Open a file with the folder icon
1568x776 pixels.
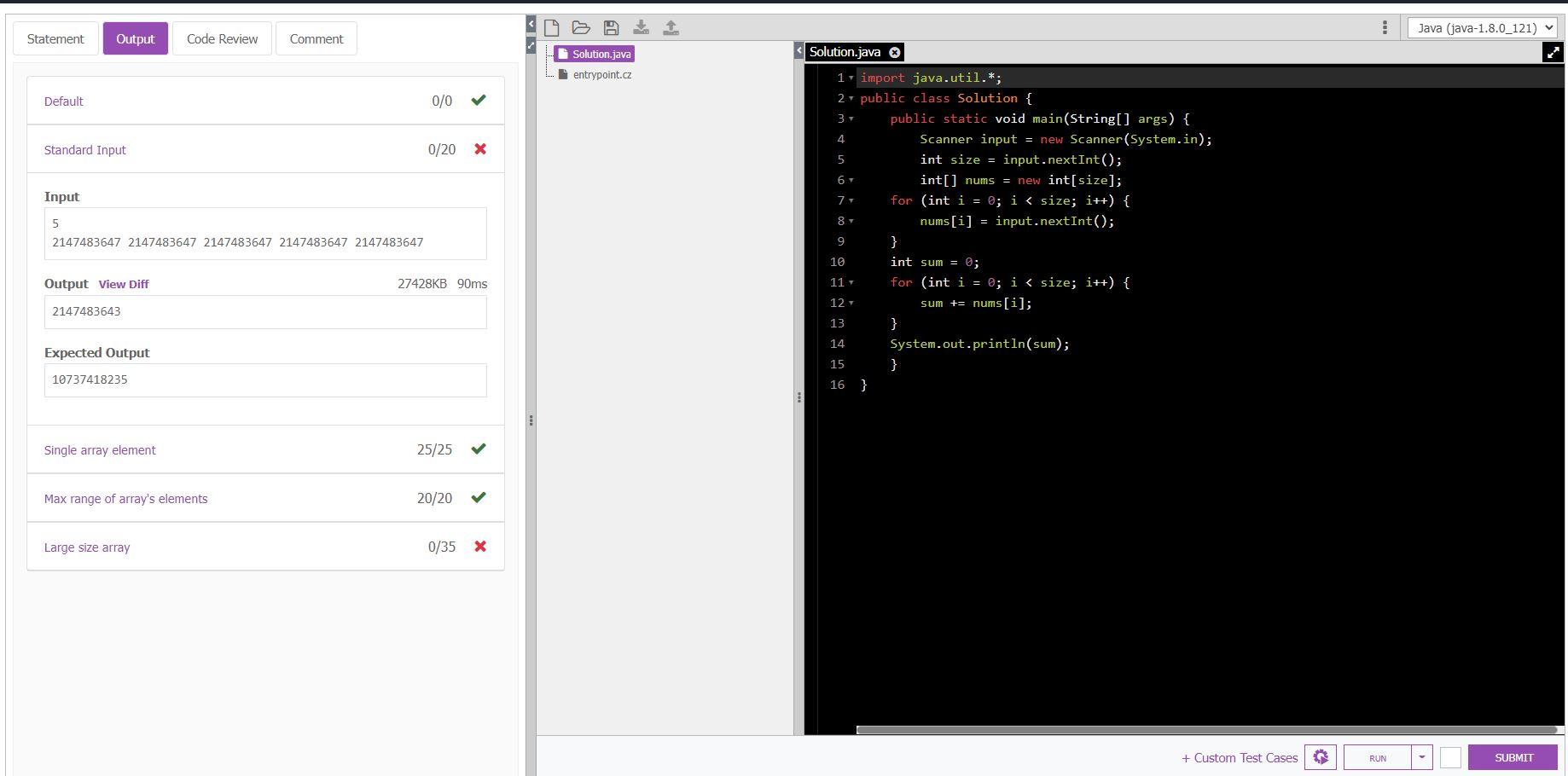click(581, 27)
